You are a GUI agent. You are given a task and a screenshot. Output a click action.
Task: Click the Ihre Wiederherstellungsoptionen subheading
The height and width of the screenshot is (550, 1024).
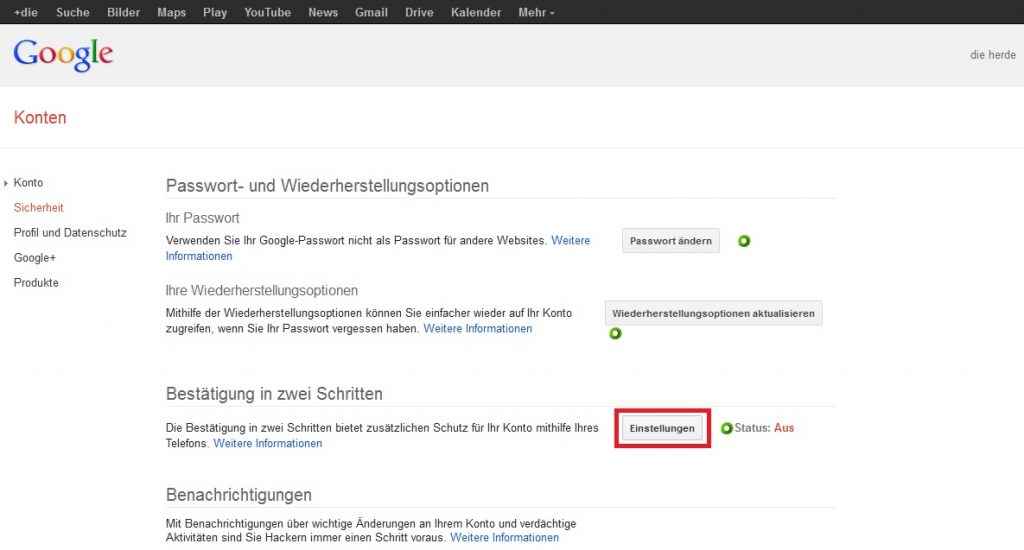click(262, 291)
